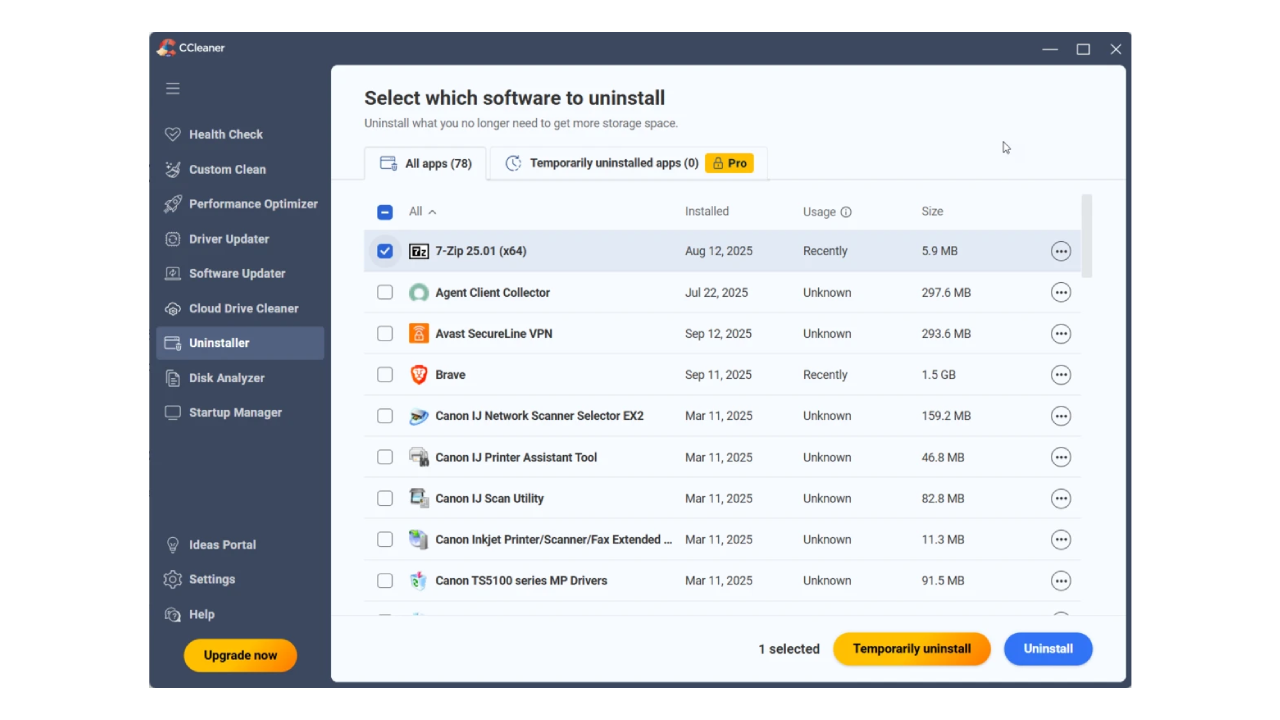1280x720 pixels.
Task: Sort by the Installed column header
Action: pos(707,211)
